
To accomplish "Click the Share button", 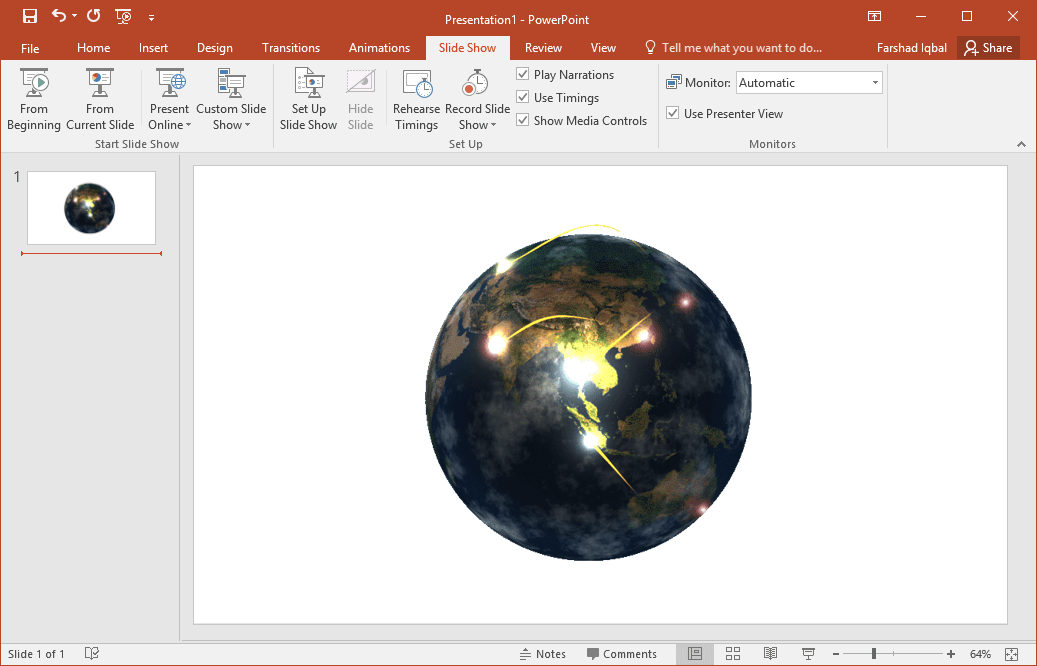I will click(x=988, y=48).
